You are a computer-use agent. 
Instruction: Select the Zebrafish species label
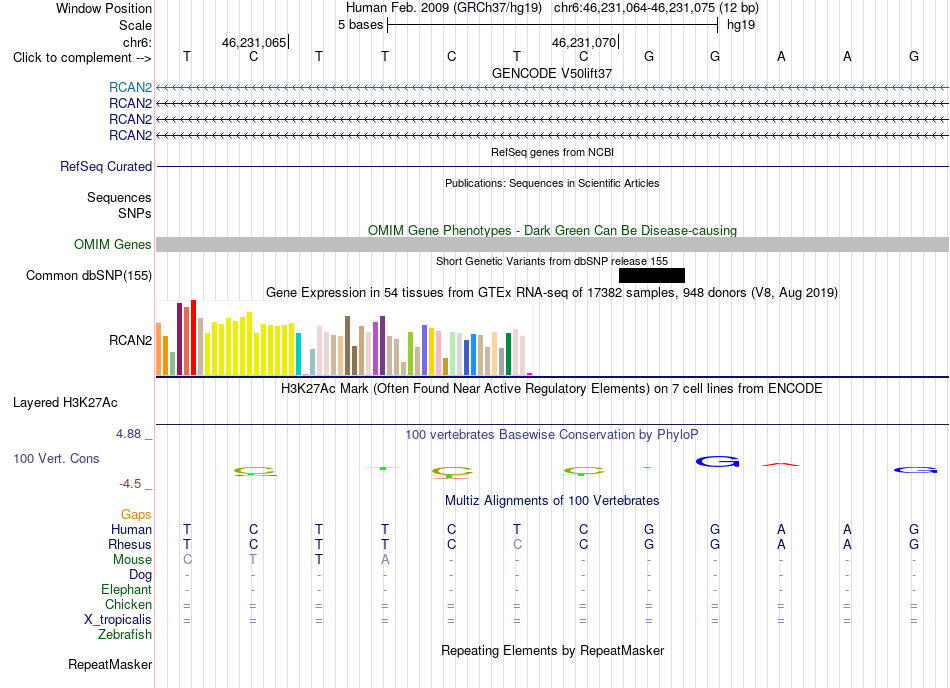(x=125, y=635)
